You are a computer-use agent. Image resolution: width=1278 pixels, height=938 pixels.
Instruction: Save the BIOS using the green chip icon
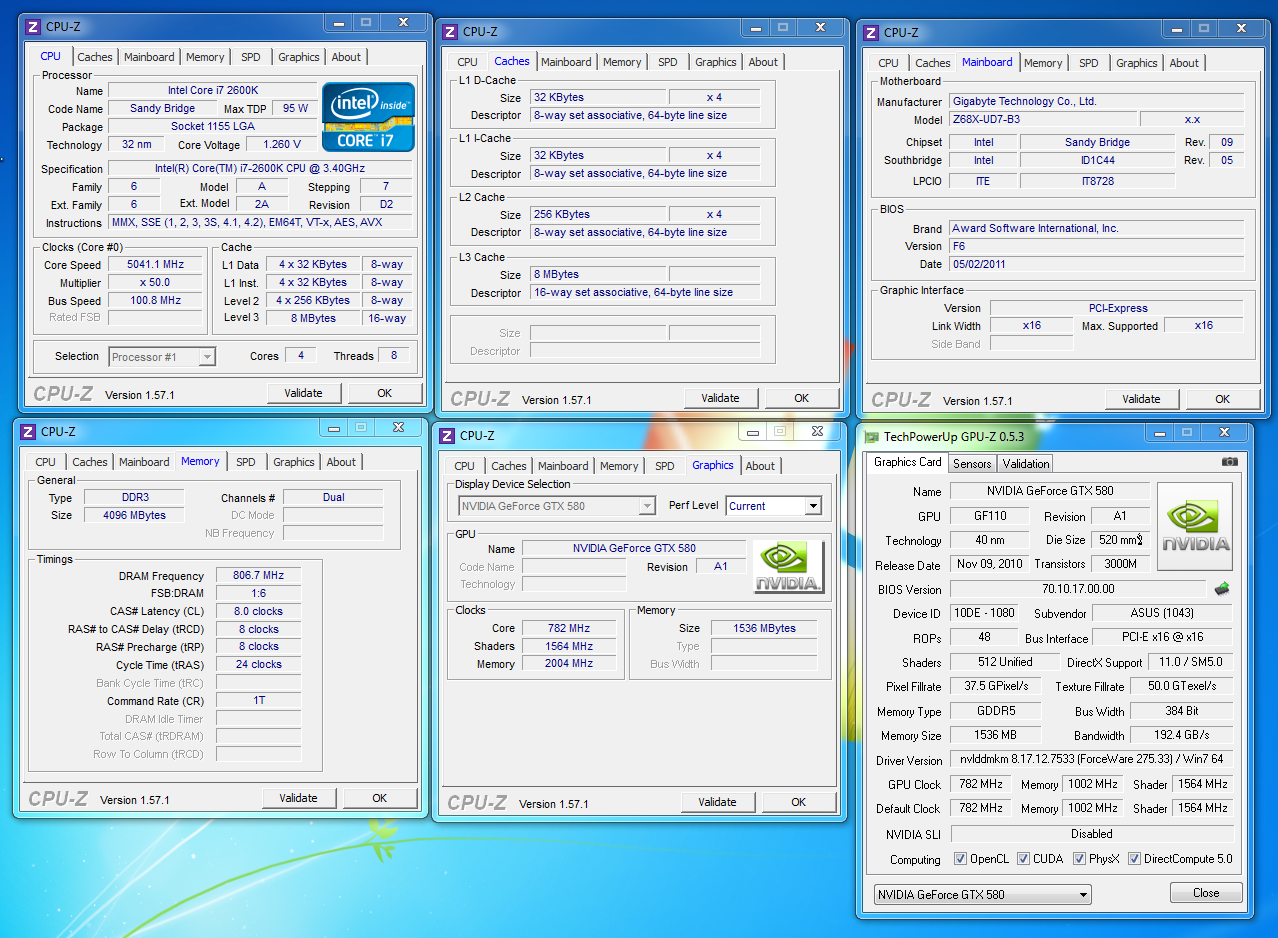(x=1222, y=589)
